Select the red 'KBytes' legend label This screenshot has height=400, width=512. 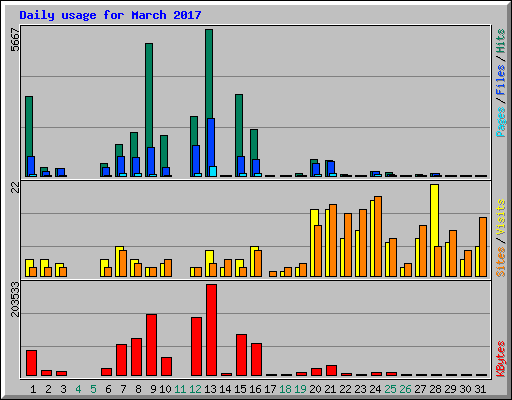tap(500, 359)
